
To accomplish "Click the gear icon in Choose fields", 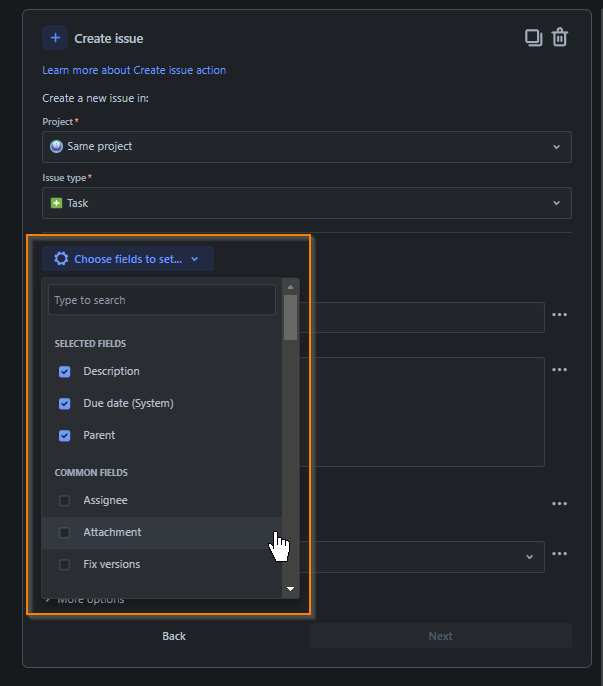I will coord(61,259).
